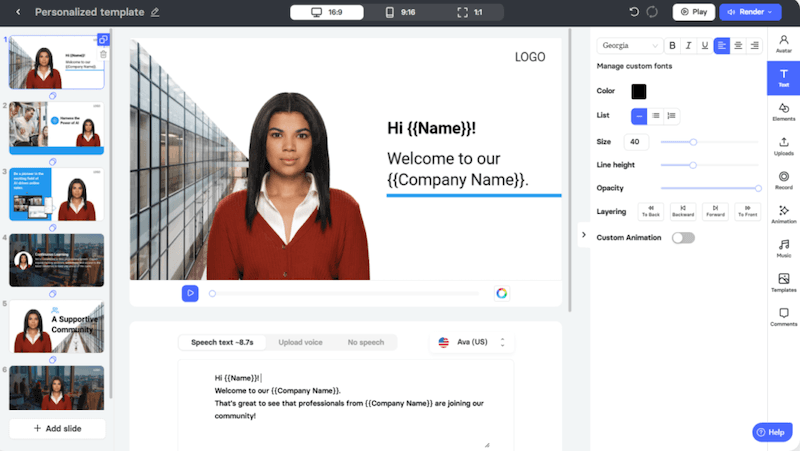
Task: Select the 9:16 aspect ratio tab
Action: tap(401, 12)
